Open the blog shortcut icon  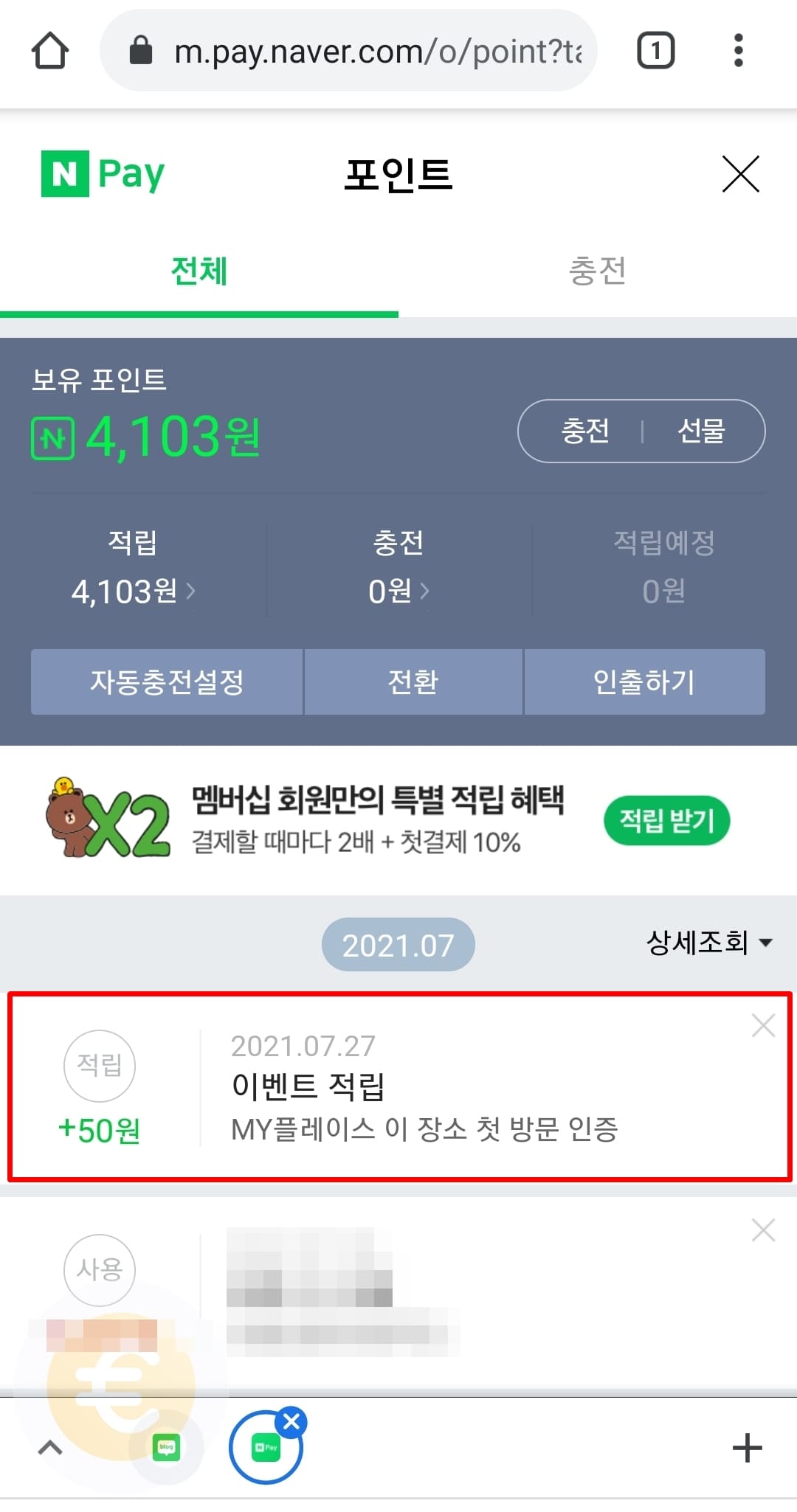point(166,1448)
